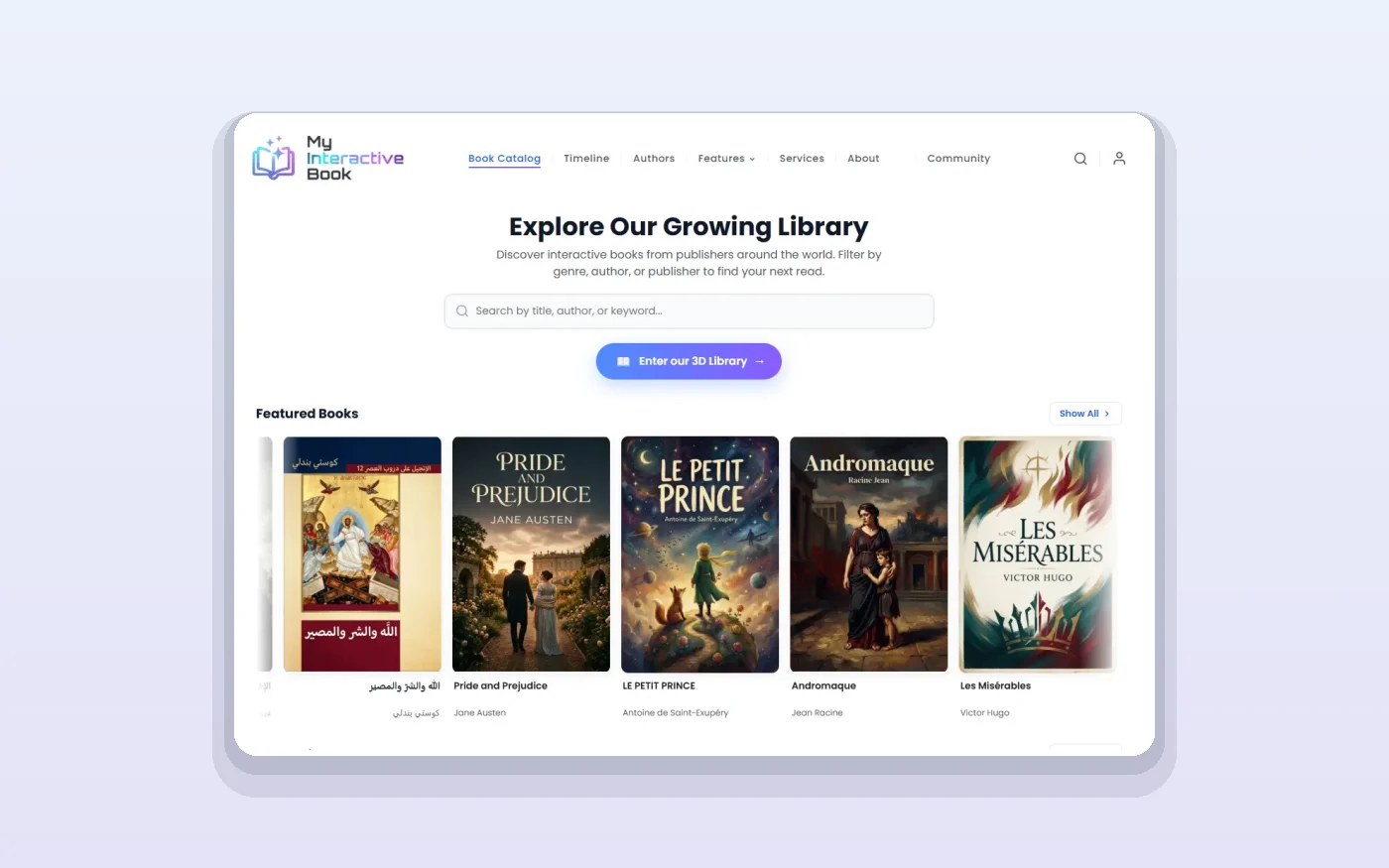This screenshot has height=868, width=1389.
Task: Click Show All for Featured Books
Action: click(1085, 414)
